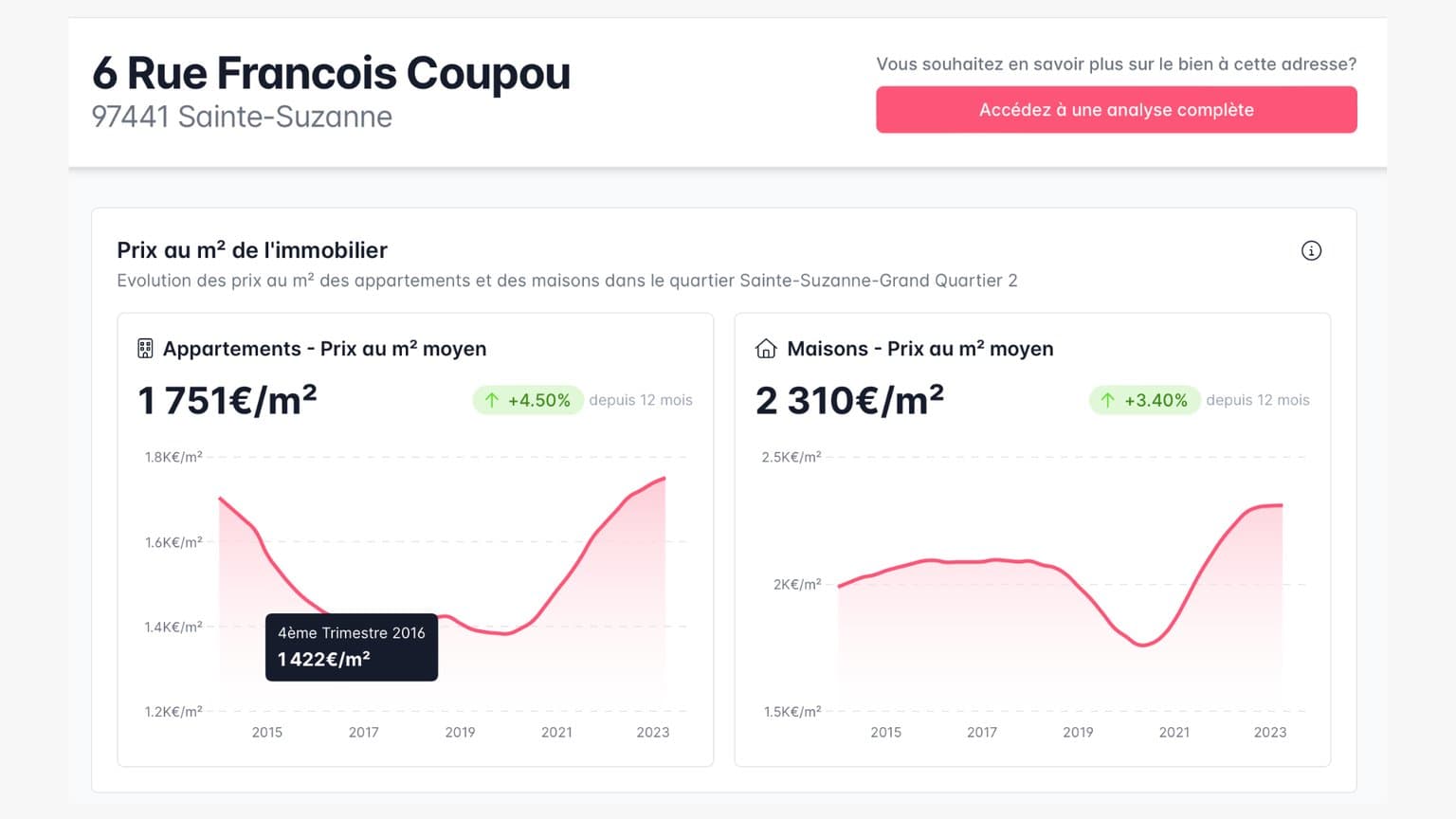The width and height of the screenshot is (1456, 819).
Task: Click the green up arrow in +4.50% badge
Action: point(492,400)
